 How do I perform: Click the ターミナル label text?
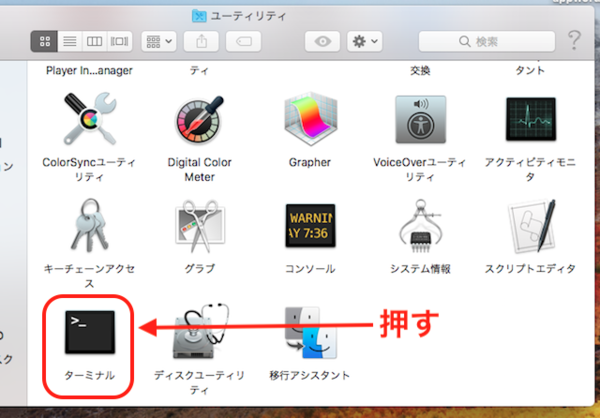[90, 375]
